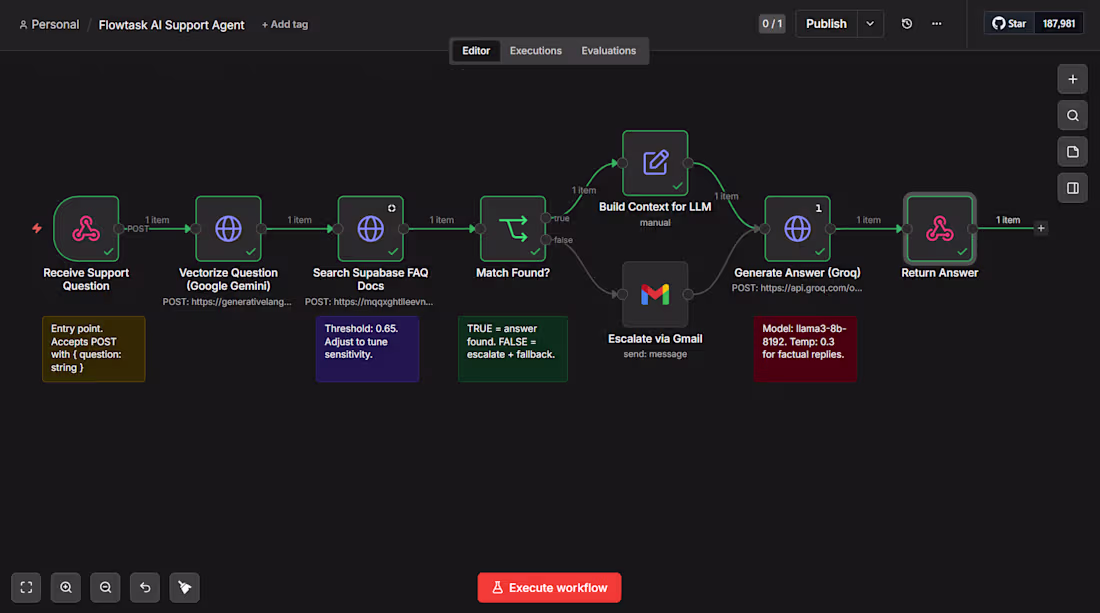This screenshot has width=1100, height=613.
Task: Click the POST output label on webhook
Action: (x=138, y=229)
